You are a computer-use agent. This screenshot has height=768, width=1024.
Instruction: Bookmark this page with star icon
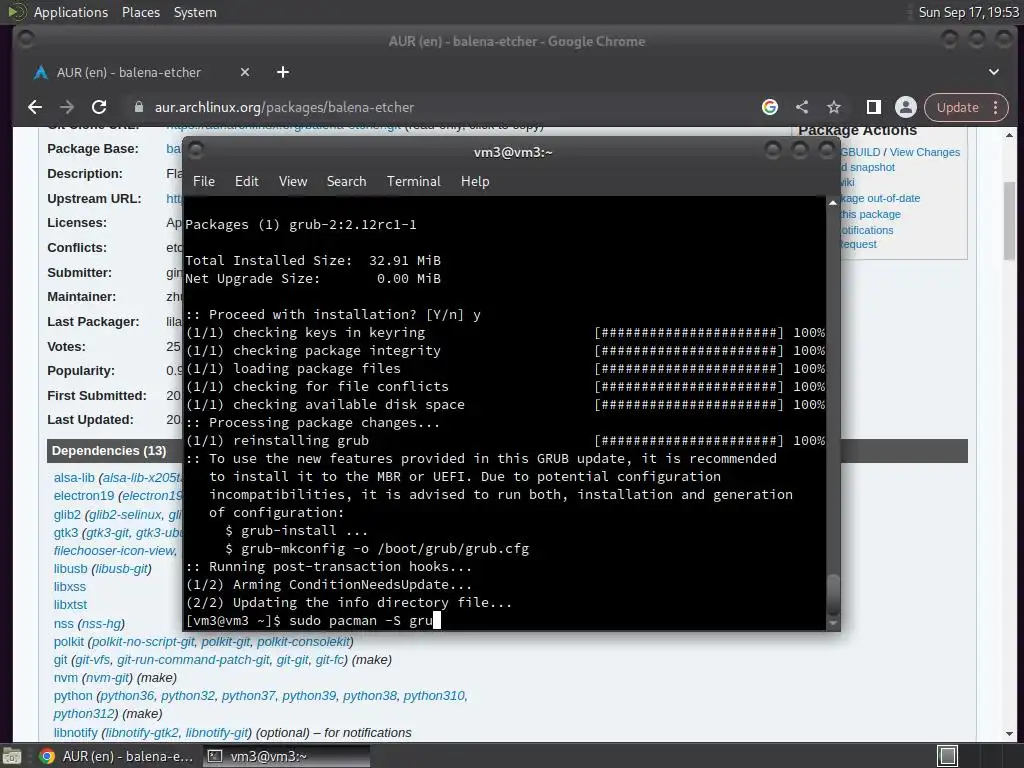coord(834,107)
